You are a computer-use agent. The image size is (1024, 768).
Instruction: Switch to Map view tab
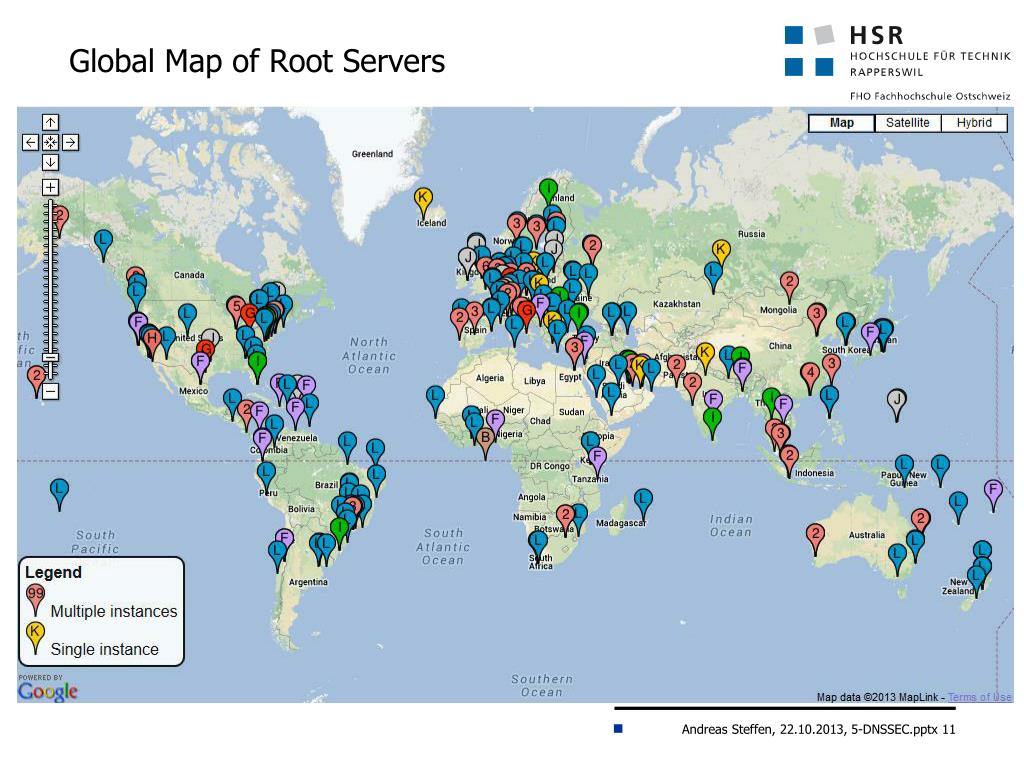tap(842, 123)
